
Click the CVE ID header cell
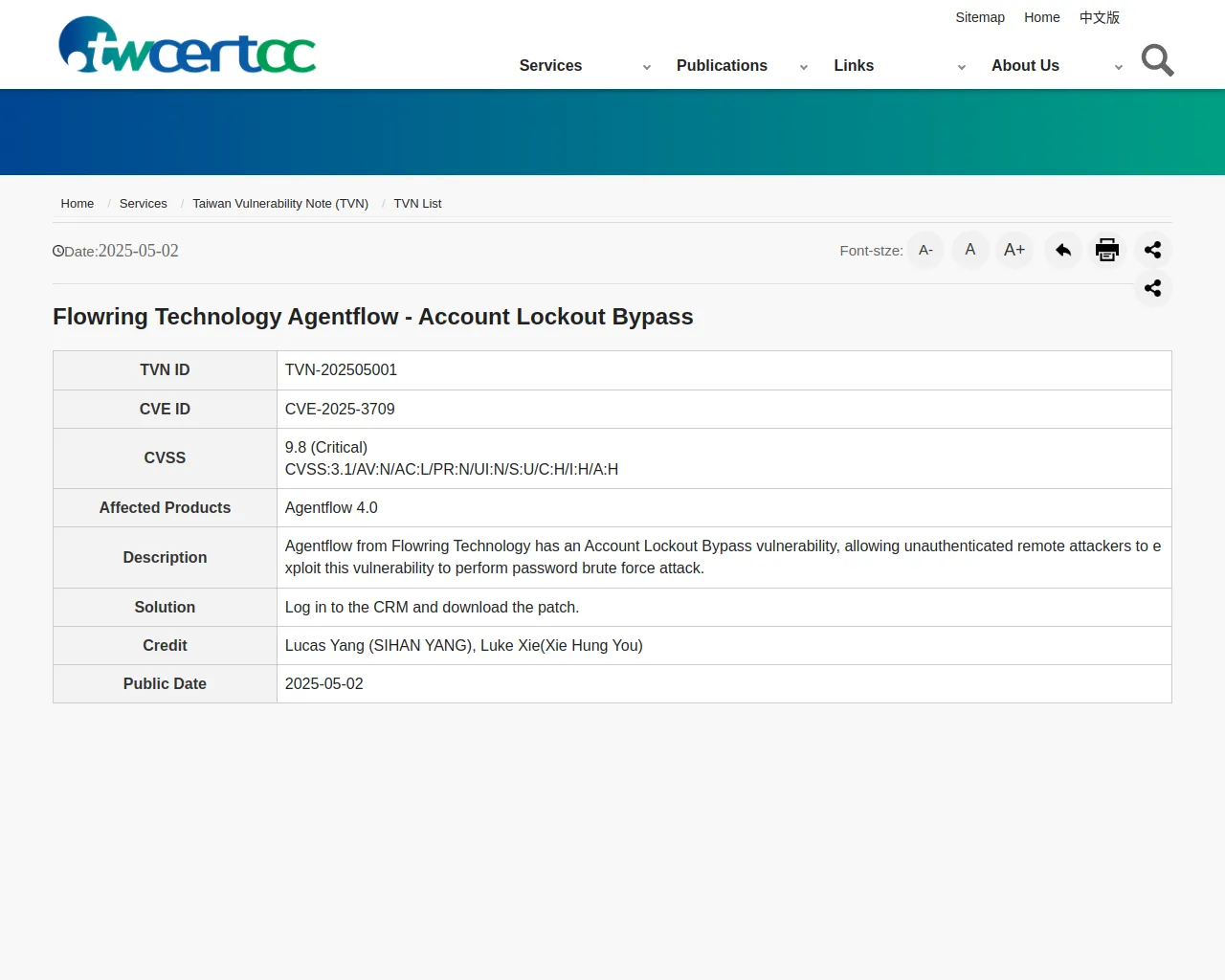click(165, 409)
